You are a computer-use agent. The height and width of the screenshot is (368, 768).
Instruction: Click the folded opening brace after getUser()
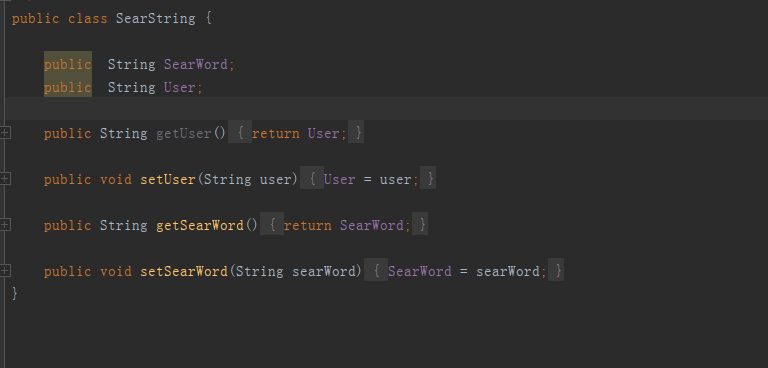[x=240, y=133]
